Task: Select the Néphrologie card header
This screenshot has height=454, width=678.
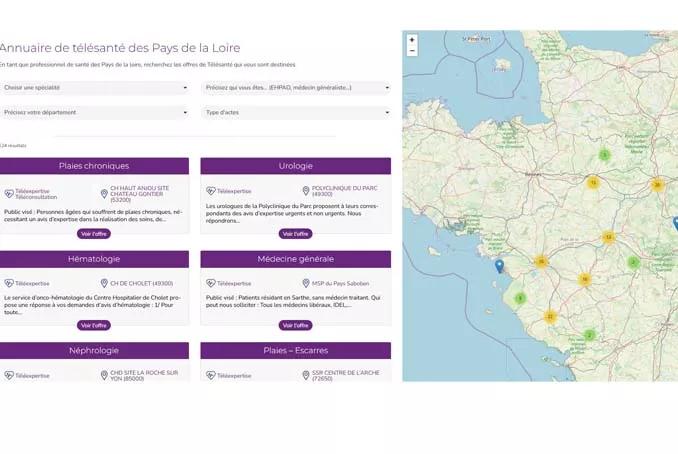Action: click(94, 351)
